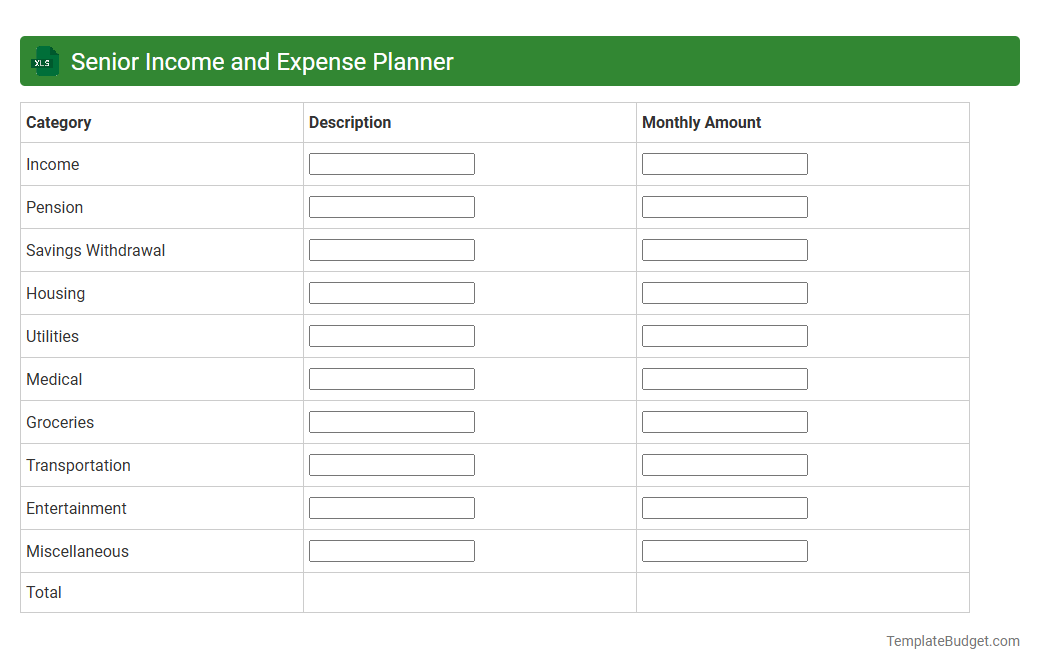Click the Income monthly amount field

[x=724, y=163]
